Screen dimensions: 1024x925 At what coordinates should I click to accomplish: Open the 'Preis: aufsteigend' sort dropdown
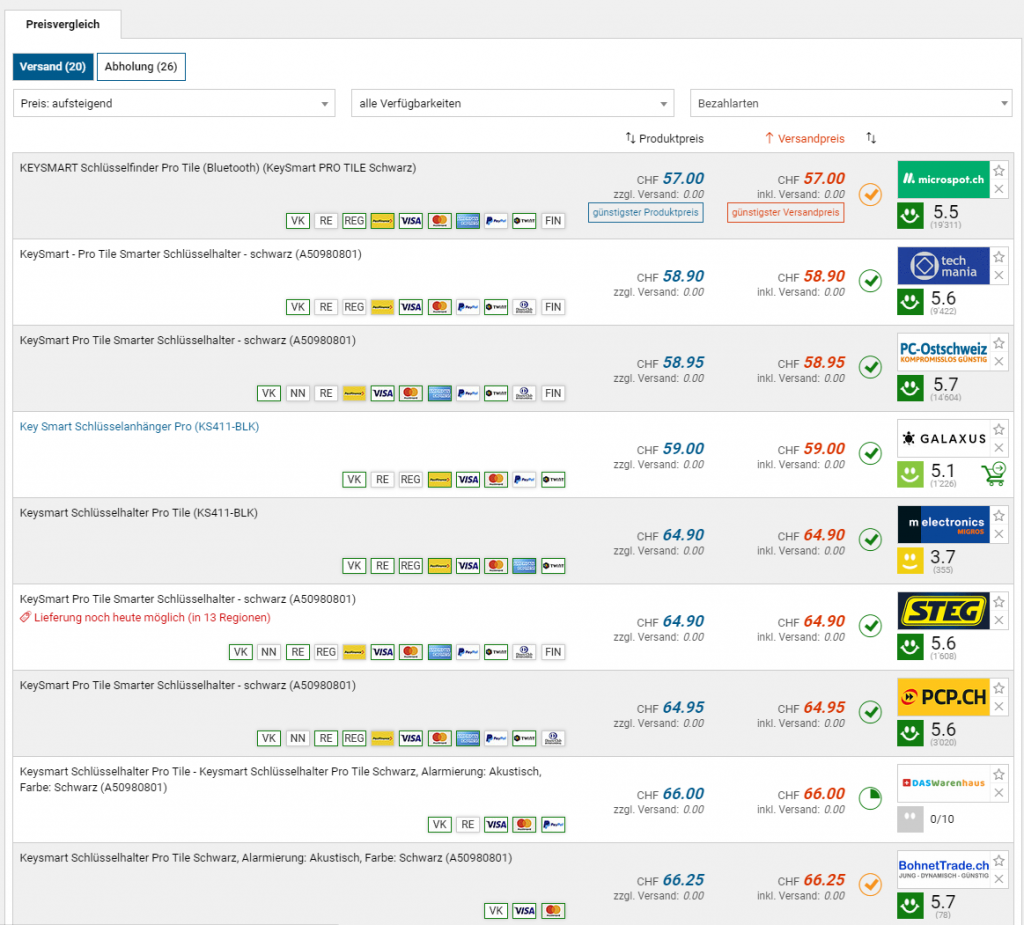174,103
